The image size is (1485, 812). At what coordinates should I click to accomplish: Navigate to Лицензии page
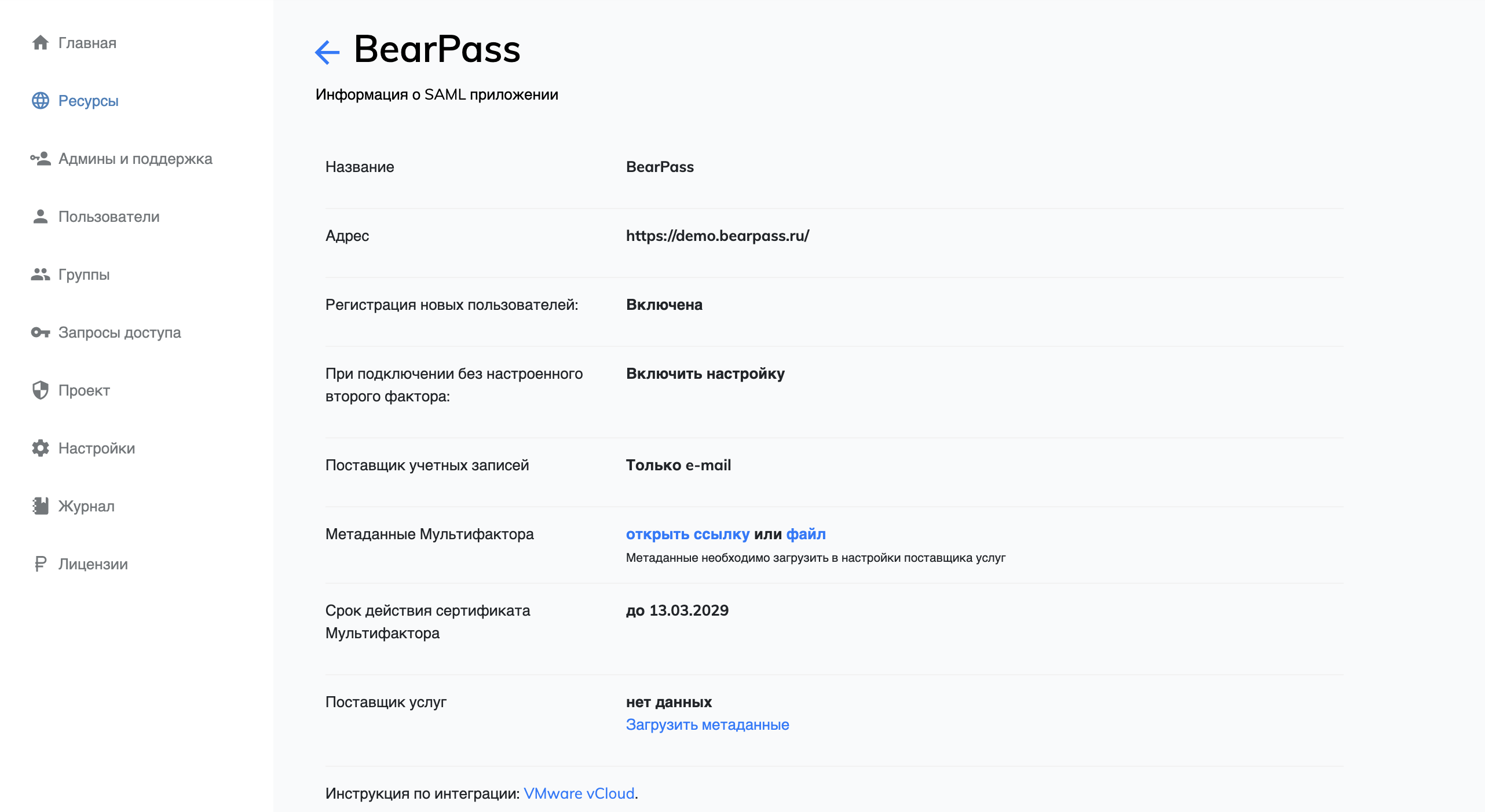93,564
